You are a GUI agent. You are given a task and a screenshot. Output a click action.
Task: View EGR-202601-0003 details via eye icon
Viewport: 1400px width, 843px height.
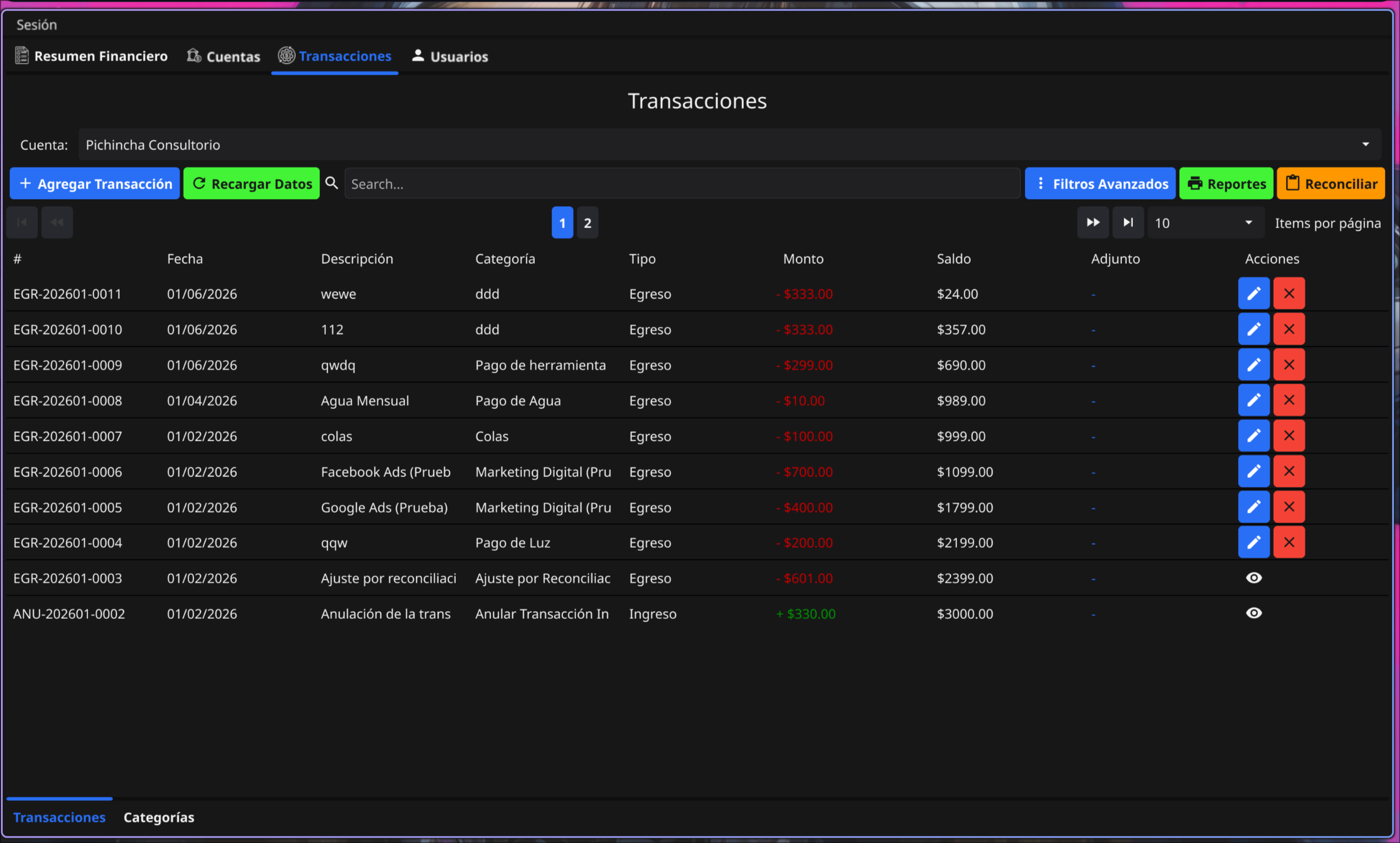1253,578
